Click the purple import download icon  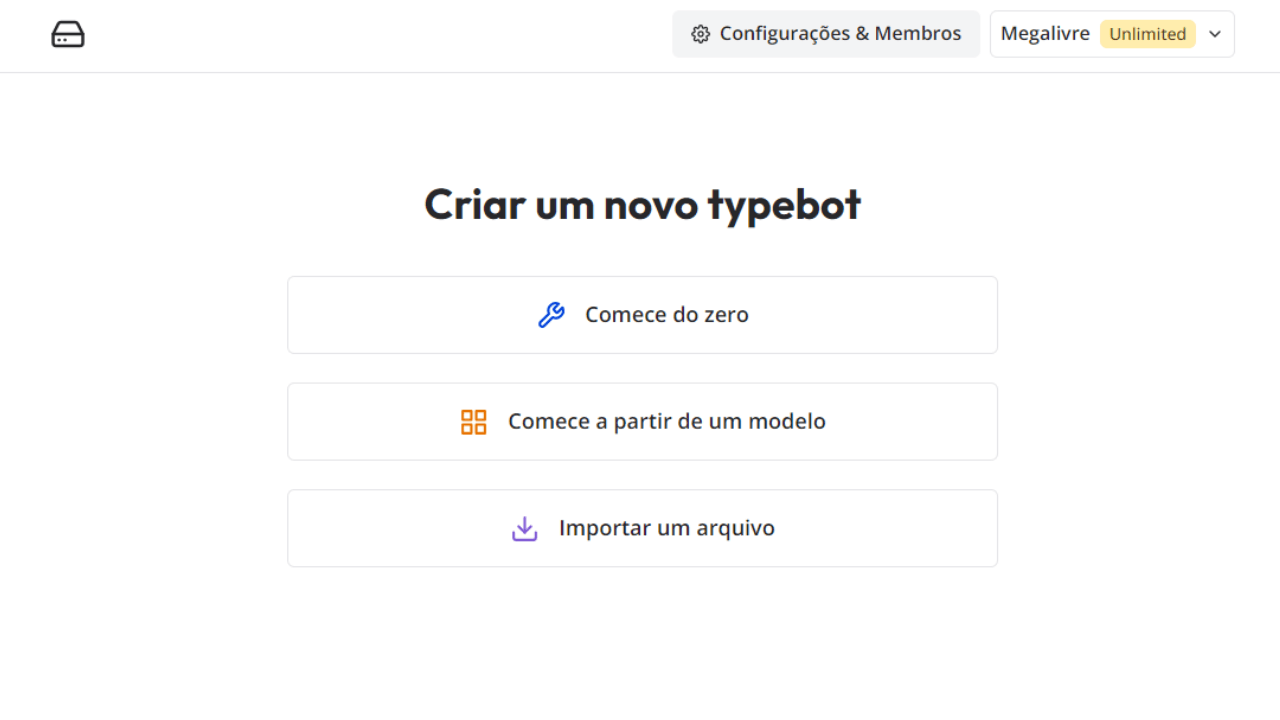click(x=525, y=528)
